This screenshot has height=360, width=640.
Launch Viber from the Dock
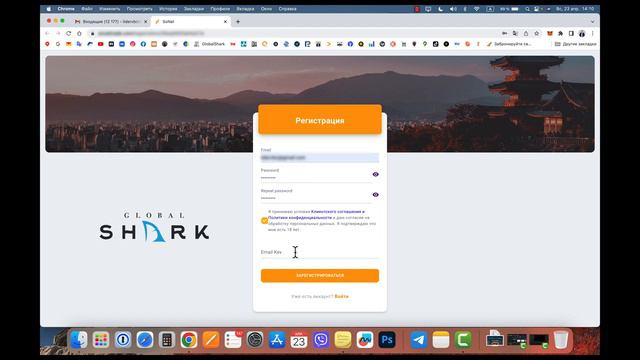[321, 340]
